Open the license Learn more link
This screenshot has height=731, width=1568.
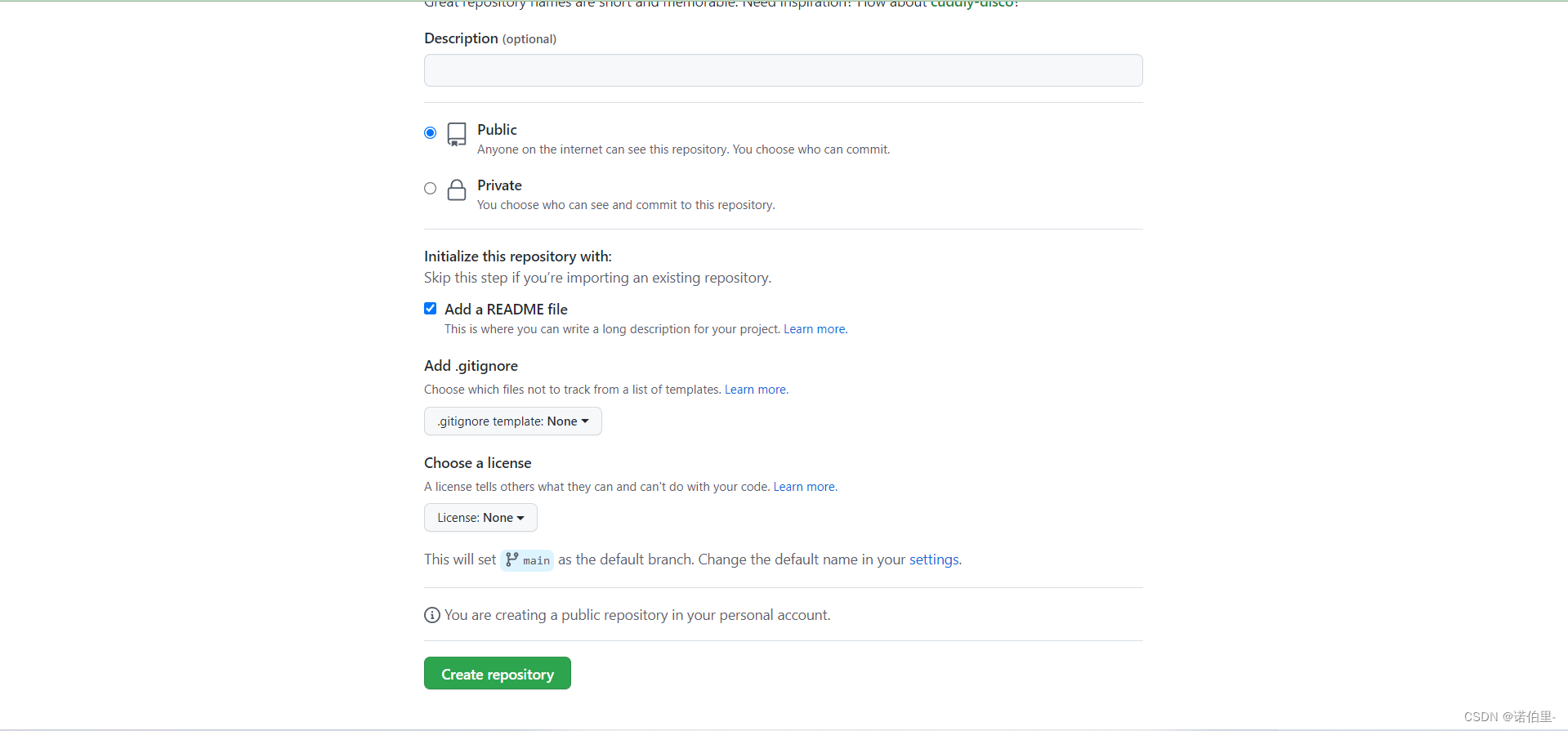pyautogui.click(x=804, y=487)
